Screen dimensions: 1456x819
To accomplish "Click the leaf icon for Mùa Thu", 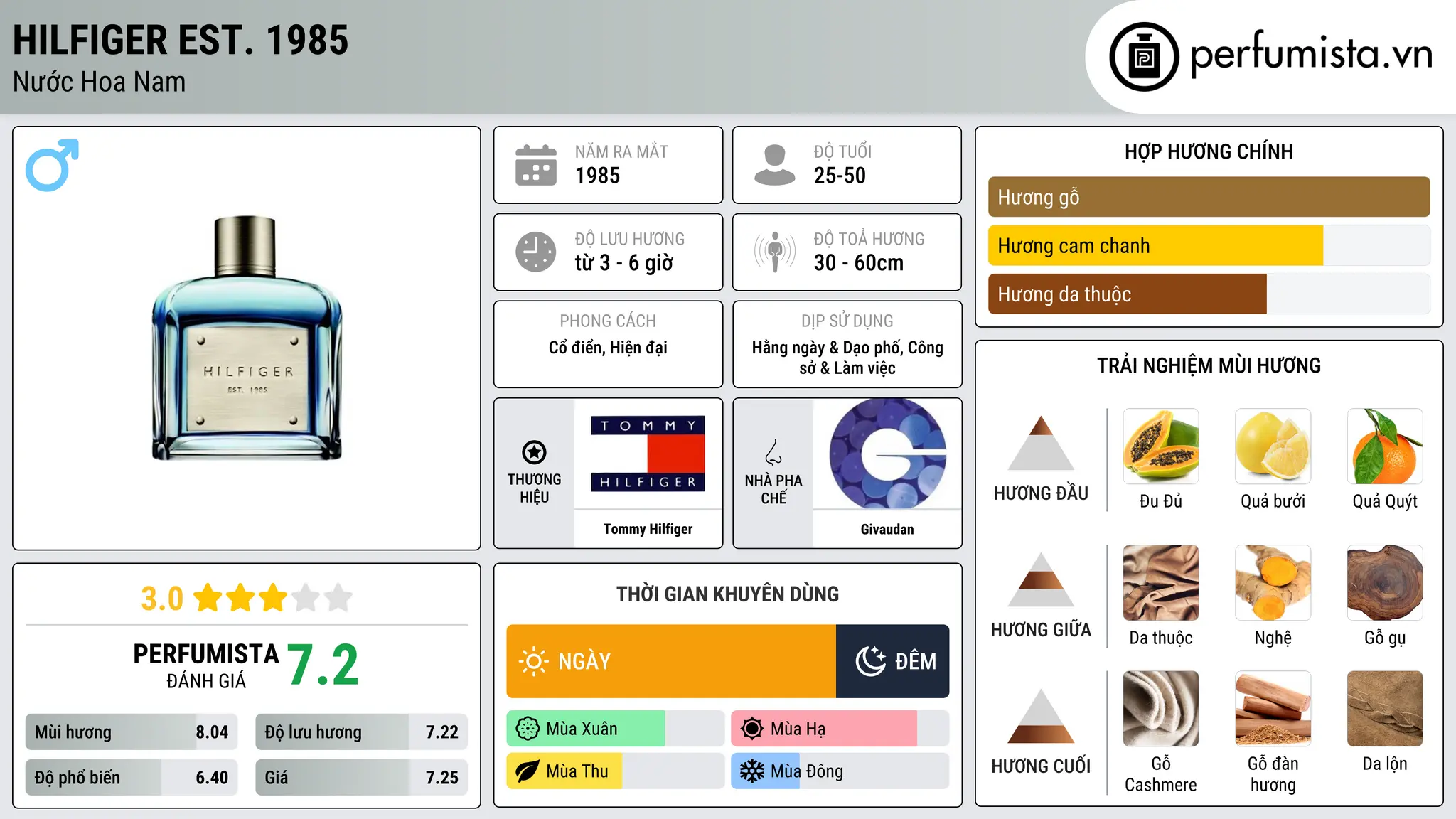I will click(x=528, y=771).
